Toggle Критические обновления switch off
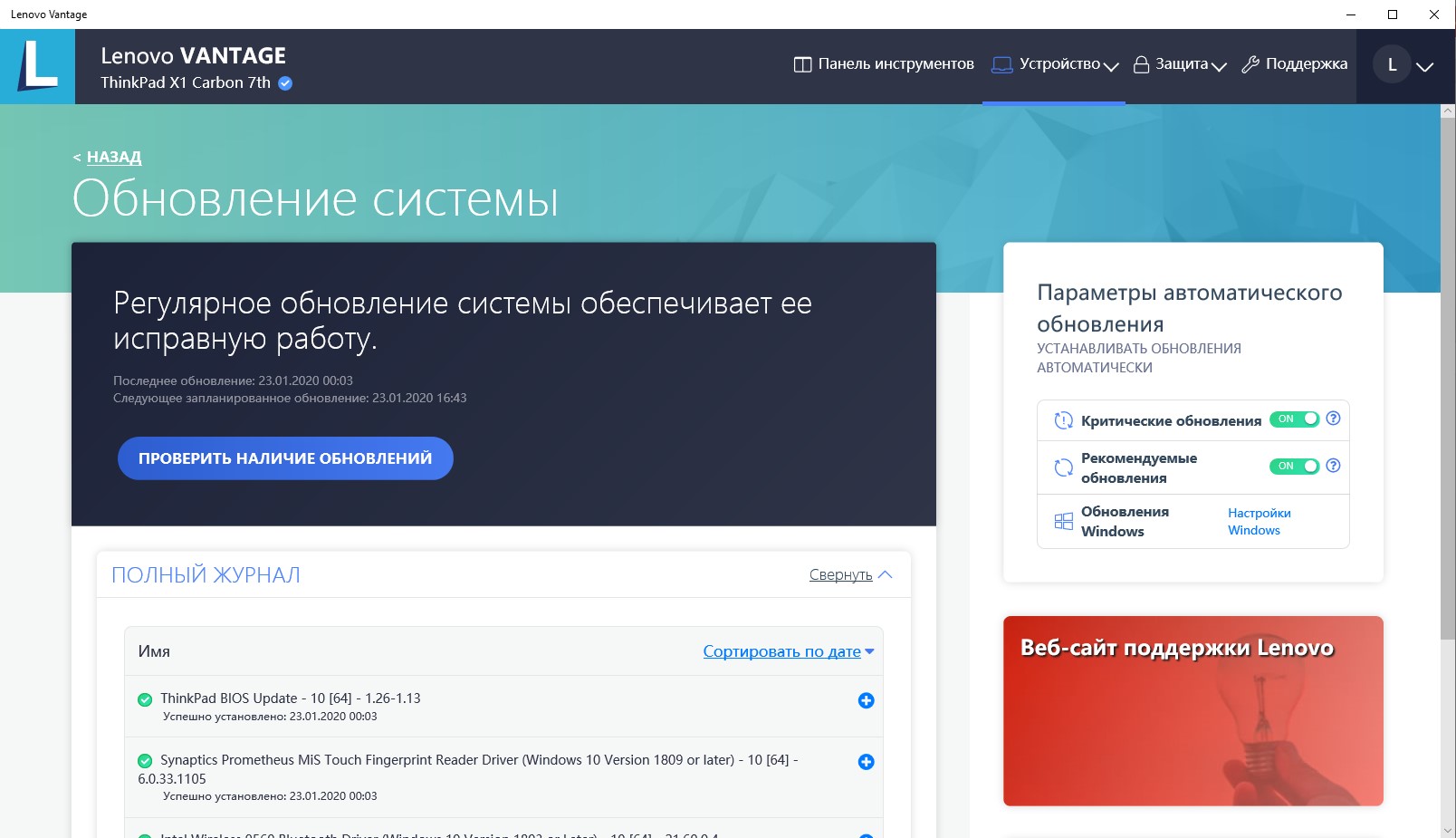Viewport: 1456px width, 838px height. tap(1294, 419)
